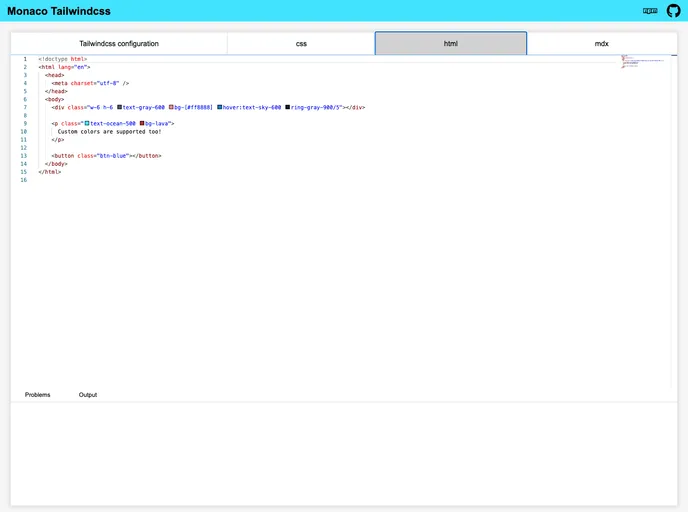The image size is (688, 512).
Task: Open the GitHub repository icon
Action: (x=674, y=11)
